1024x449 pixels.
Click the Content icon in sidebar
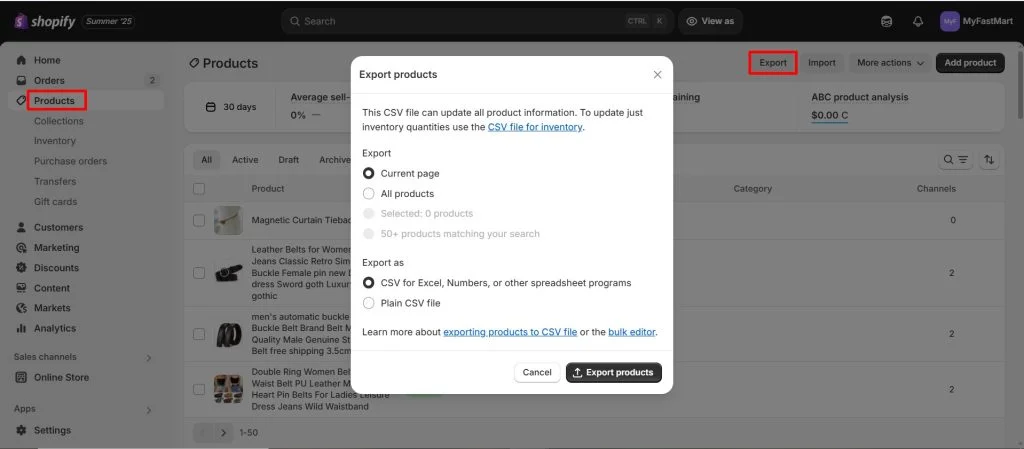tap(22, 288)
